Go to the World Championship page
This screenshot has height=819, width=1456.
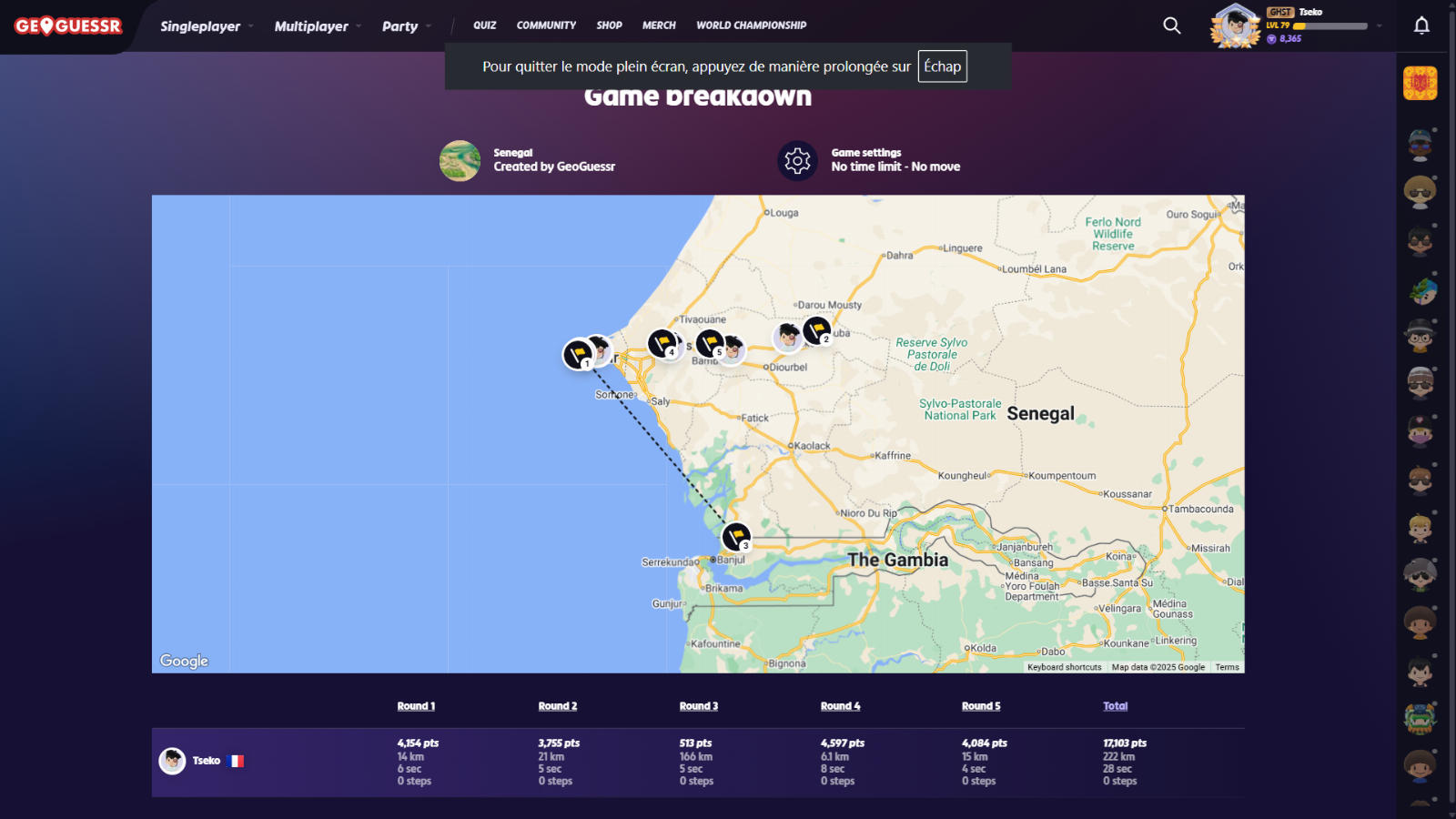point(751,25)
